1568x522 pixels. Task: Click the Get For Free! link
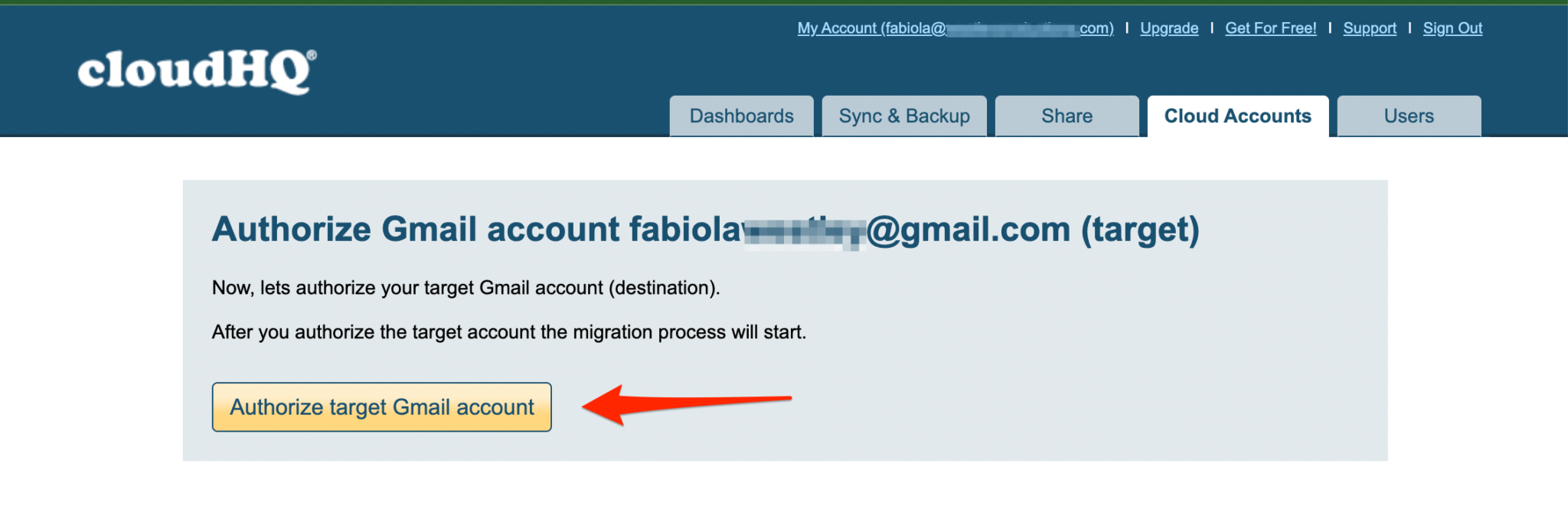pos(1269,28)
